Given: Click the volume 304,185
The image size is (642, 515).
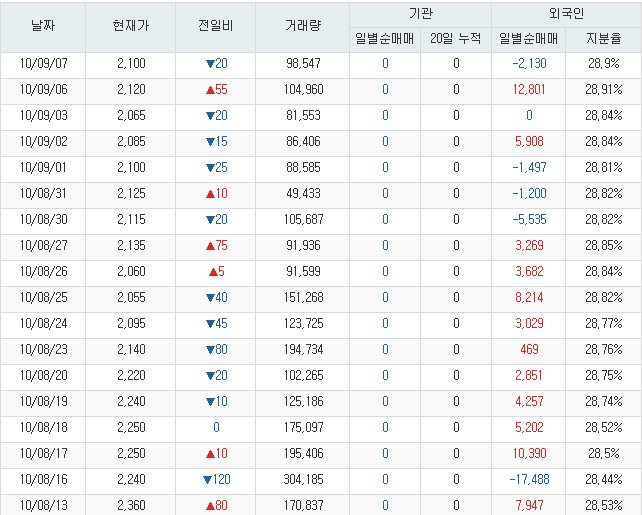Looking at the screenshot, I should (x=303, y=479).
